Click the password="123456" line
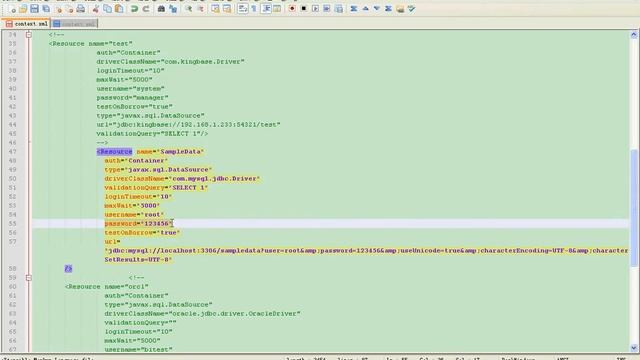 pyautogui.click(x=138, y=223)
